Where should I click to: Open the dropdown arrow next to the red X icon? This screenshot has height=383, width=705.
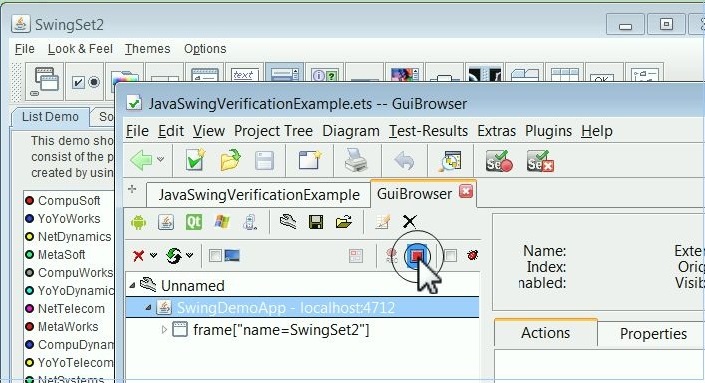(153, 255)
